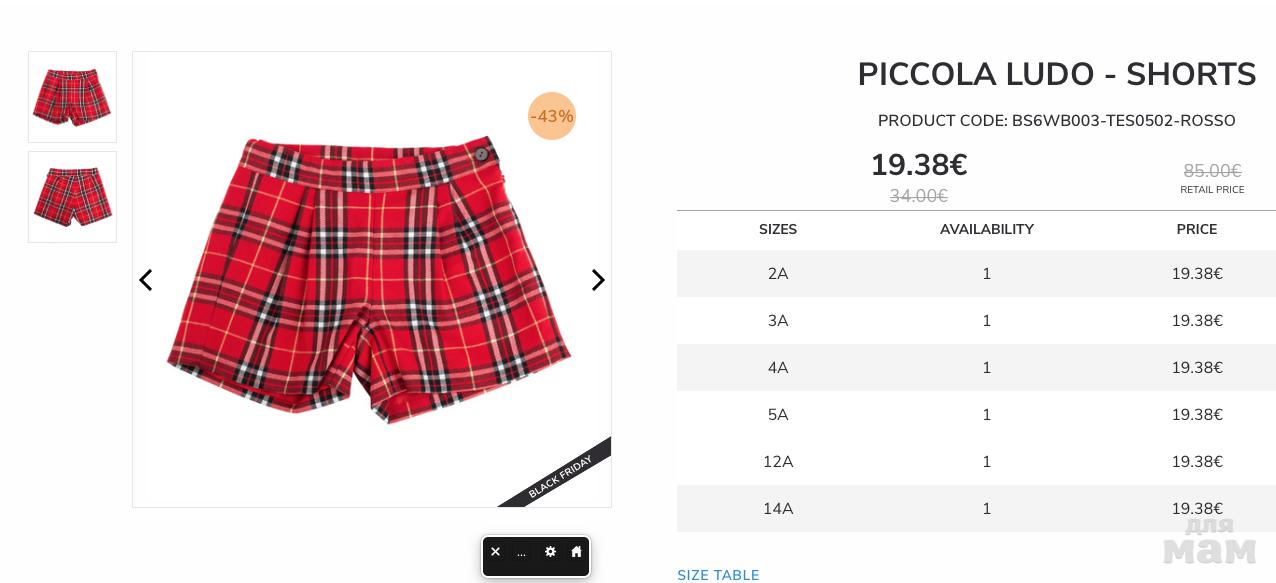1276x583 pixels.
Task: Select size 3A row
Action: [x=778, y=321]
